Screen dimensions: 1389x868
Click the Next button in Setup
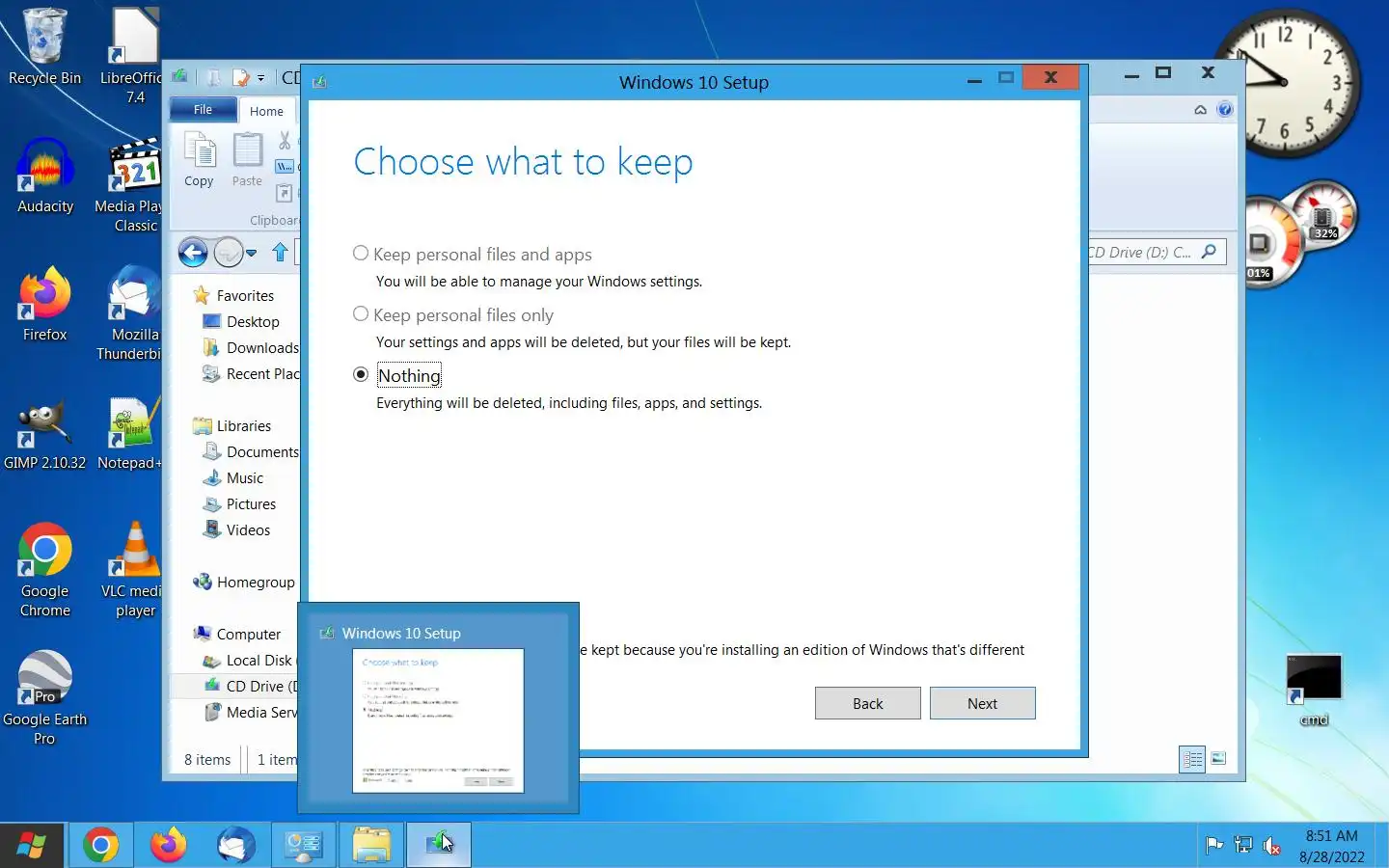982,703
